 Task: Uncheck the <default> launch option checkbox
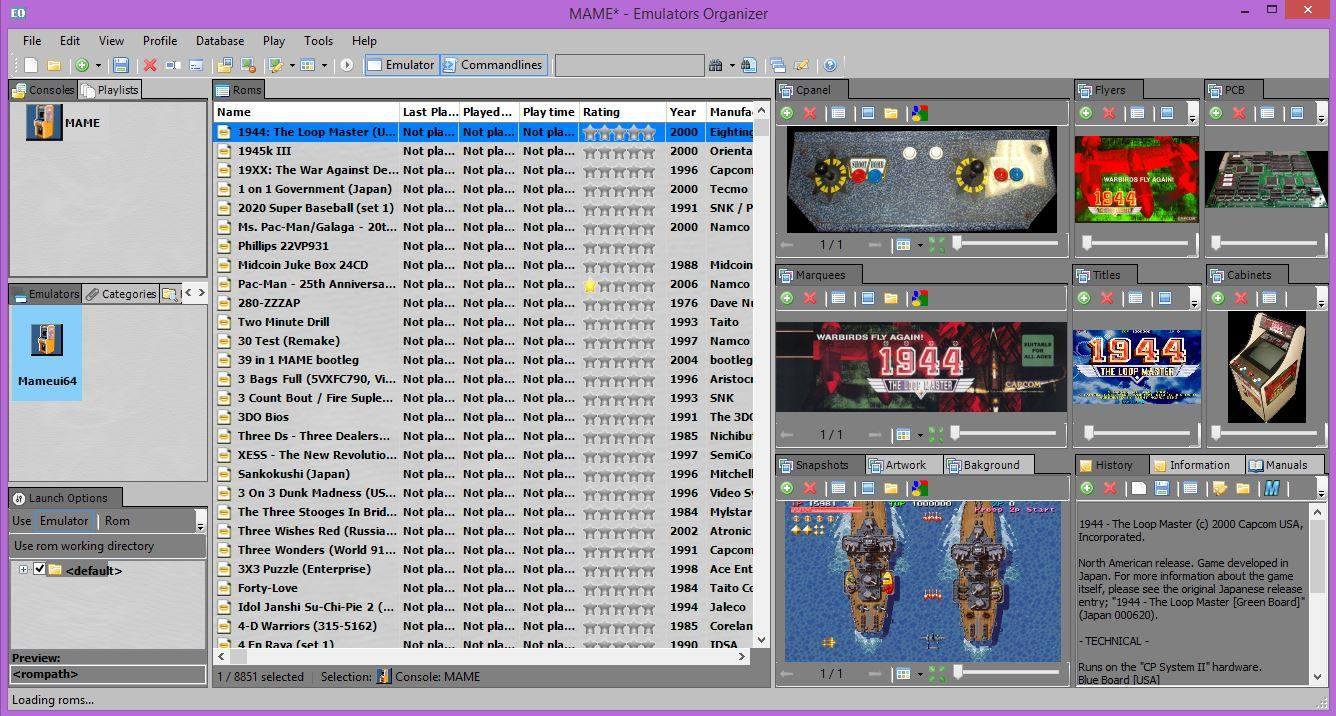click(x=39, y=569)
